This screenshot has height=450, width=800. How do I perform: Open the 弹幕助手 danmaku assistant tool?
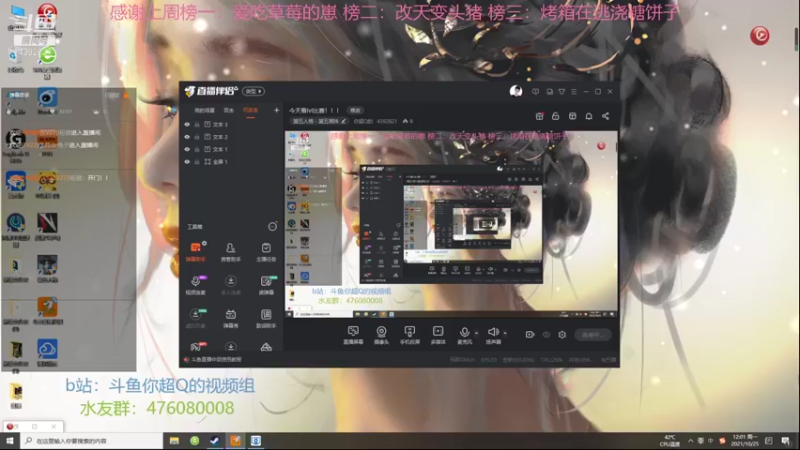pyautogui.click(x=195, y=252)
